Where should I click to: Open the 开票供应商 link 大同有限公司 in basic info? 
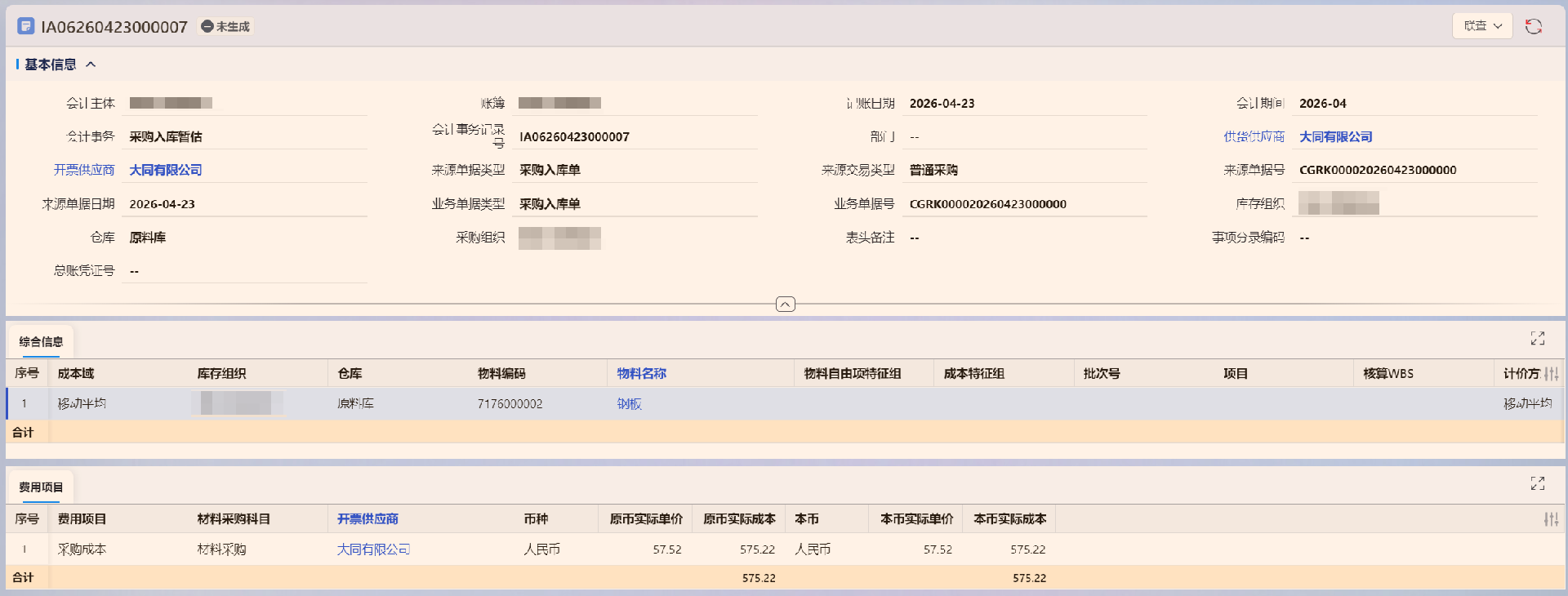[166, 170]
